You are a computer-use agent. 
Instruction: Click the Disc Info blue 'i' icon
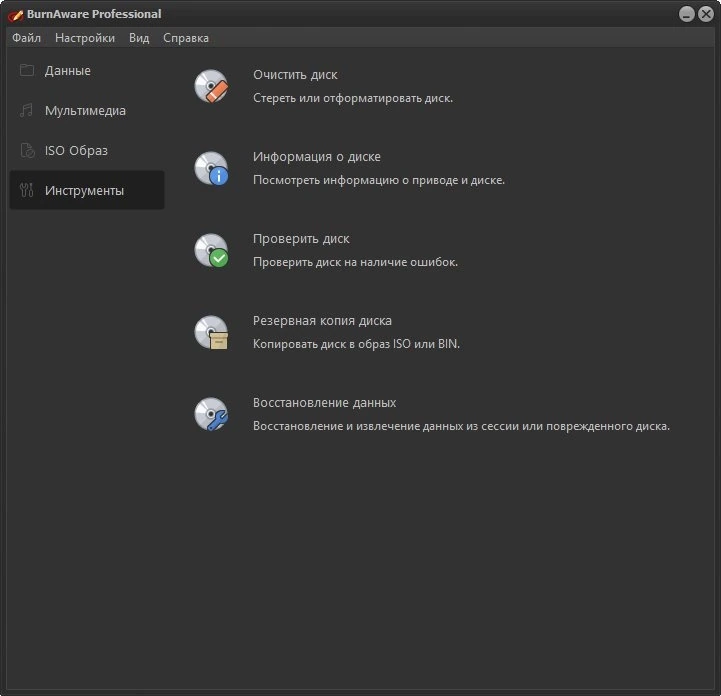point(211,168)
